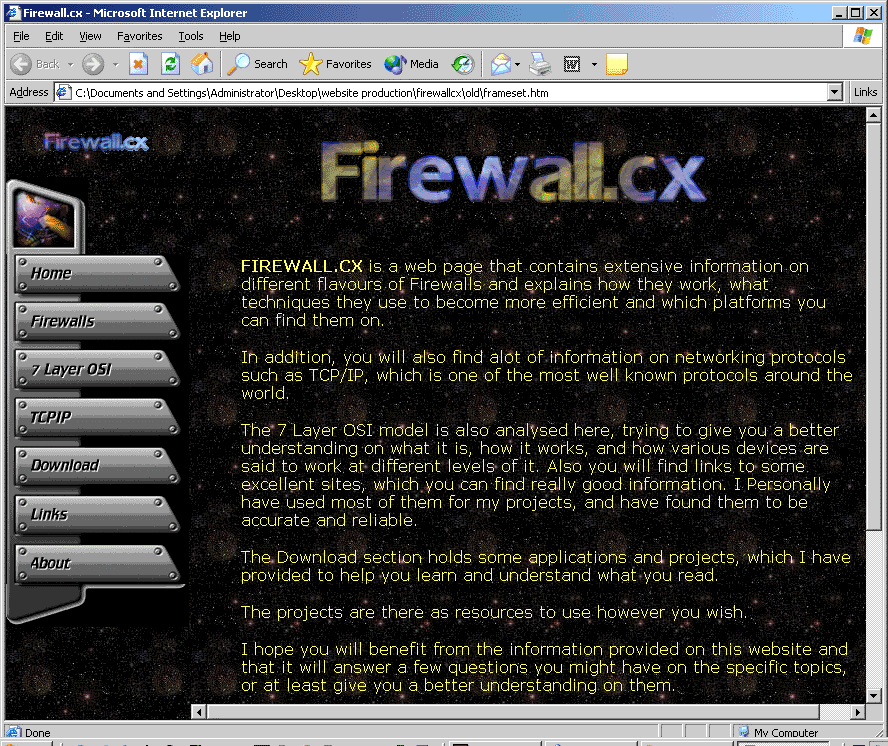Click the yellow Discuss note icon
The image size is (888, 746).
tap(617, 64)
